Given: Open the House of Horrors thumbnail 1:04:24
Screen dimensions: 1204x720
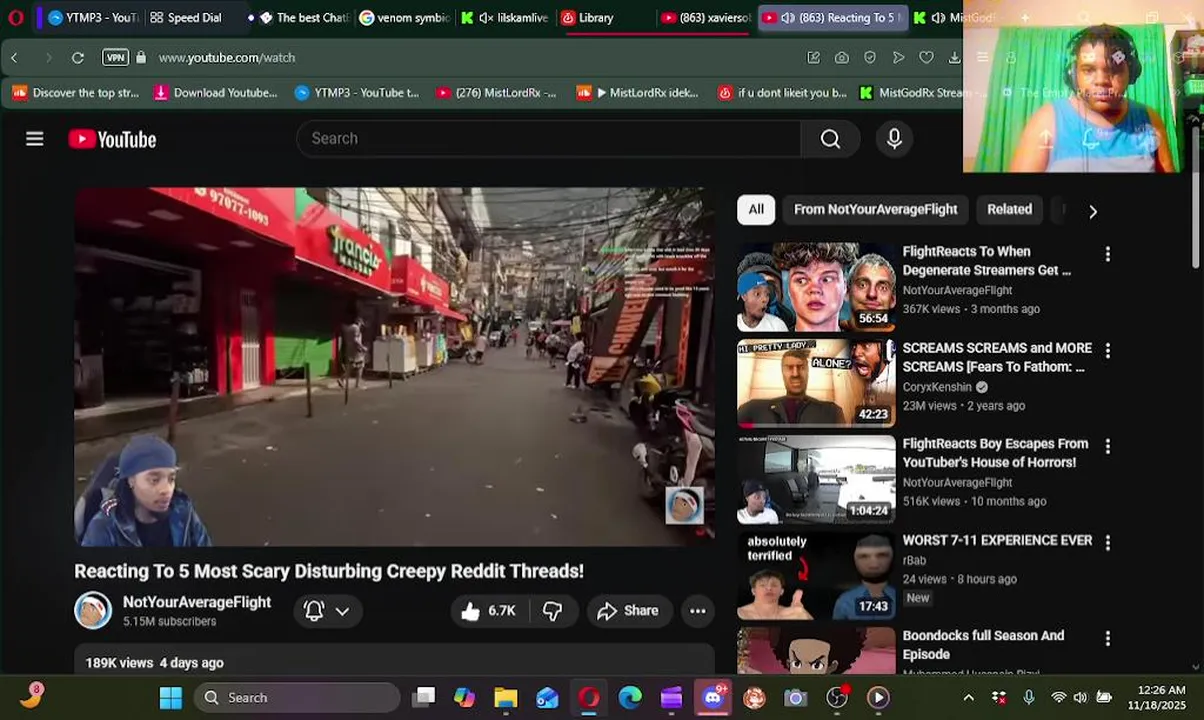Looking at the screenshot, I should click(x=816, y=480).
